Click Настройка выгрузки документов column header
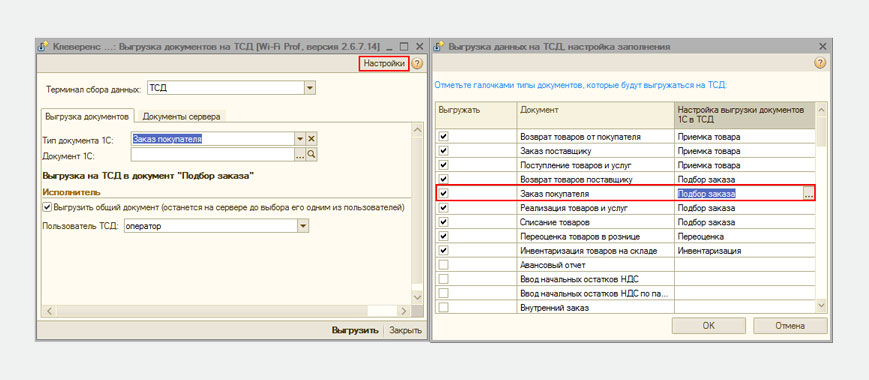The height and width of the screenshot is (380, 869). (x=745, y=115)
